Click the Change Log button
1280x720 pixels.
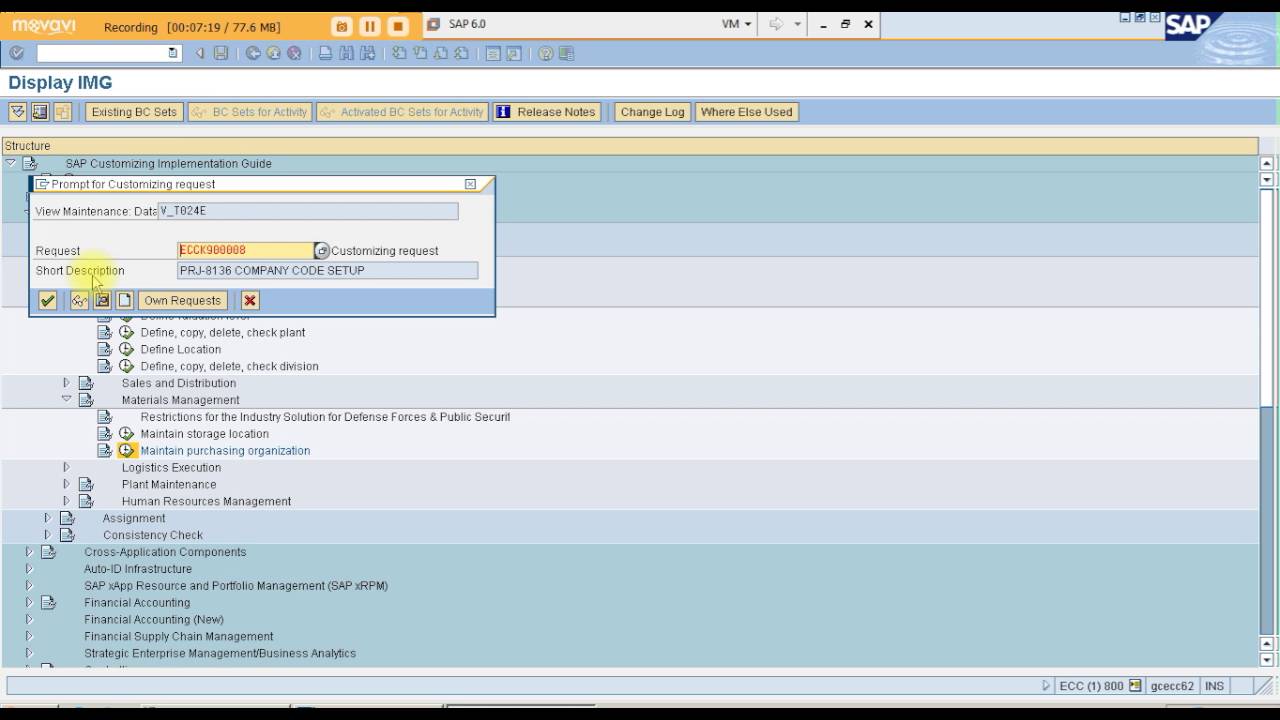coord(652,112)
